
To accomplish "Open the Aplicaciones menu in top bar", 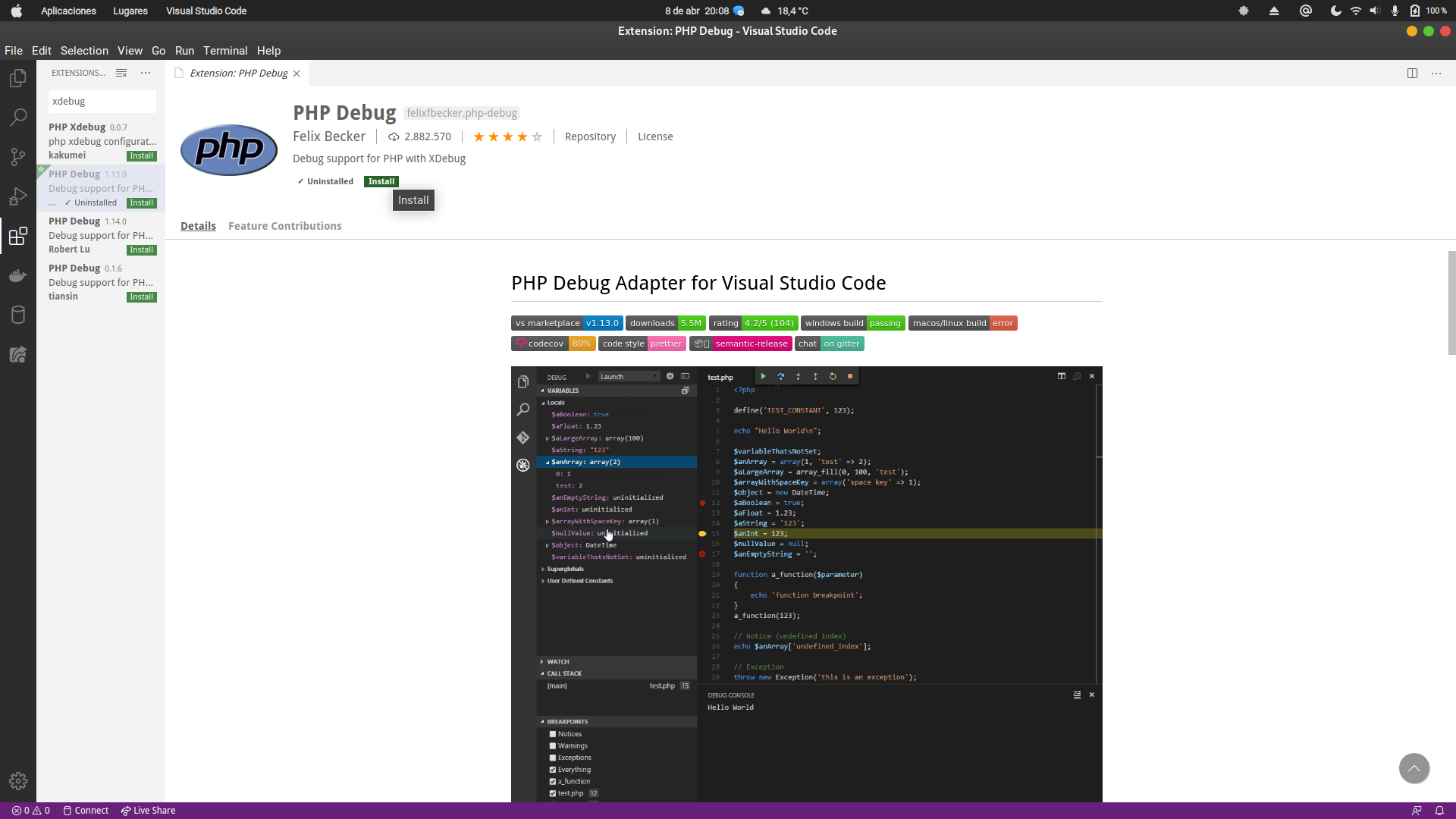I will 68,11.
